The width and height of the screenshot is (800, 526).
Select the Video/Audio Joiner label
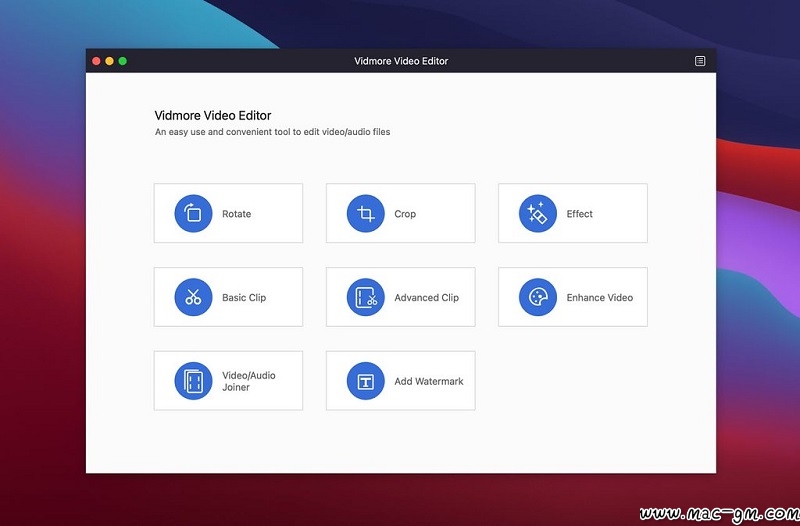(248, 381)
